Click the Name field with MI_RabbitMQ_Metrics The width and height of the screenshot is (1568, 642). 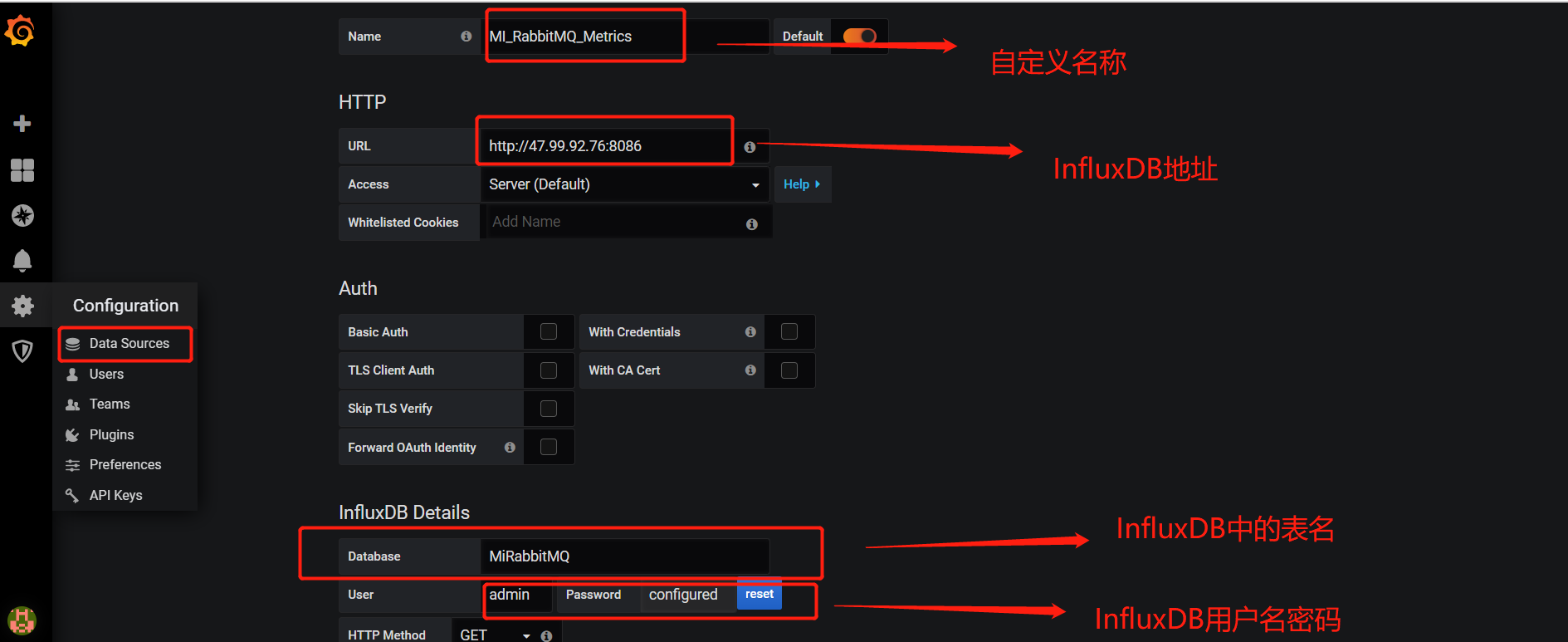(x=625, y=37)
